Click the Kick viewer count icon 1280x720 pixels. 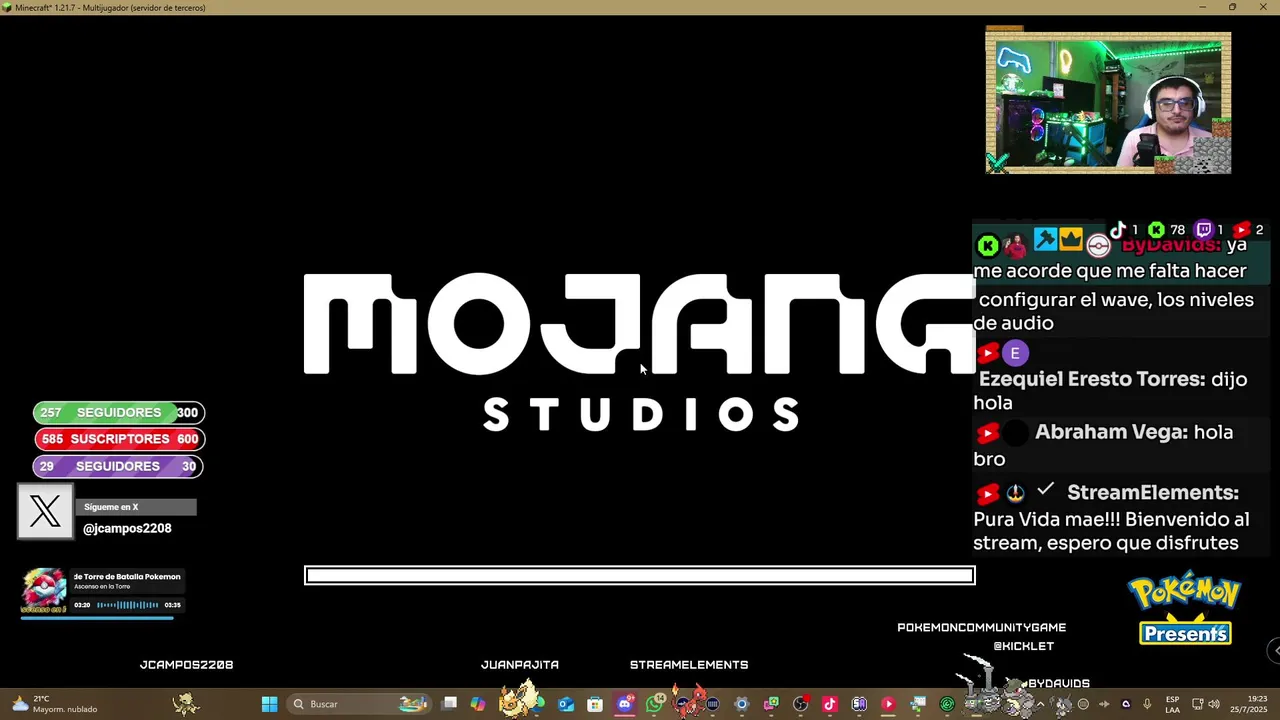click(x=1156, y=230)
